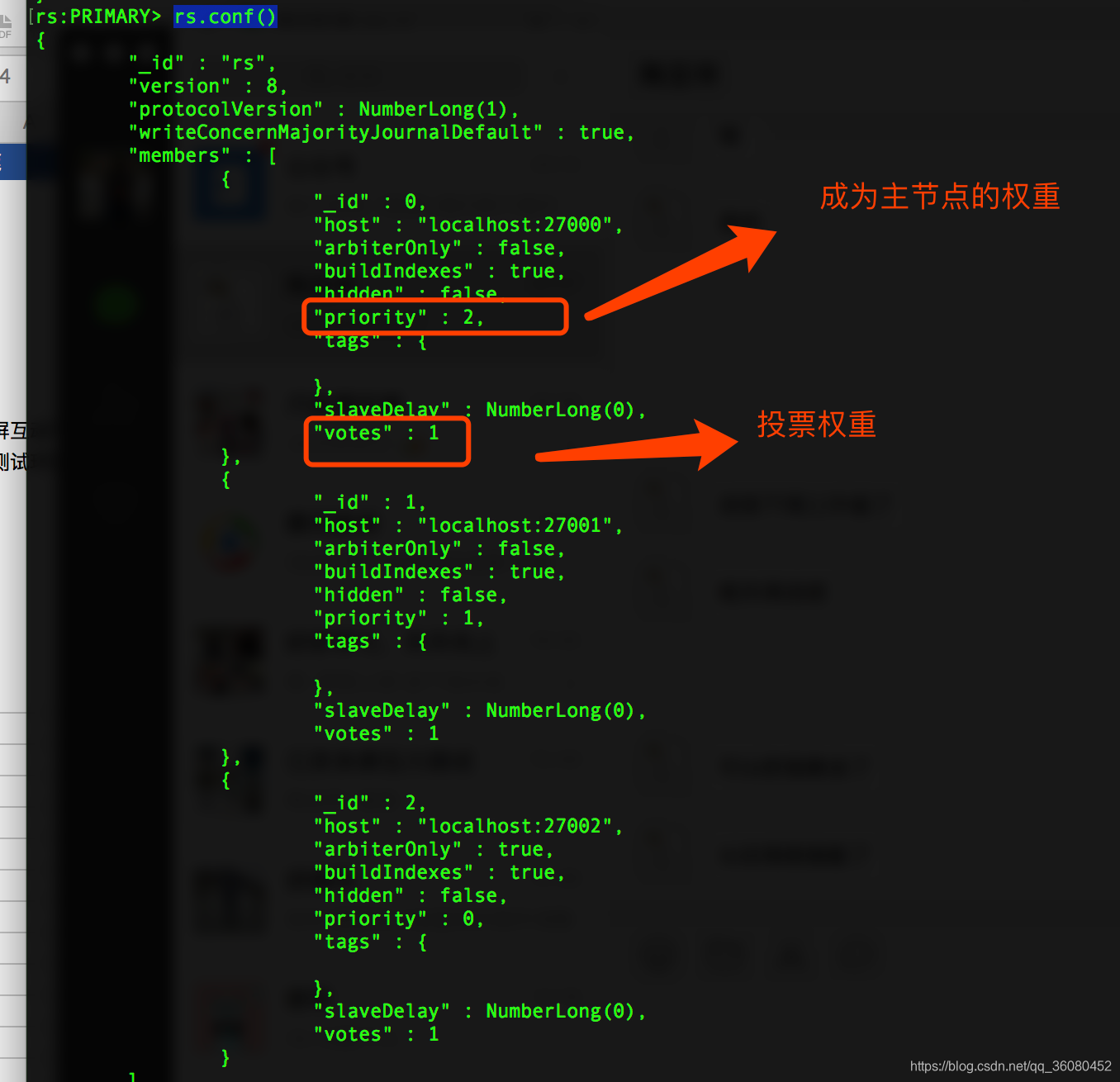Image resolution: width=1120 pixels, height=1082 pixels.
Task: Click the 投票权重 annotation label
Action: (x=817, y=425)
